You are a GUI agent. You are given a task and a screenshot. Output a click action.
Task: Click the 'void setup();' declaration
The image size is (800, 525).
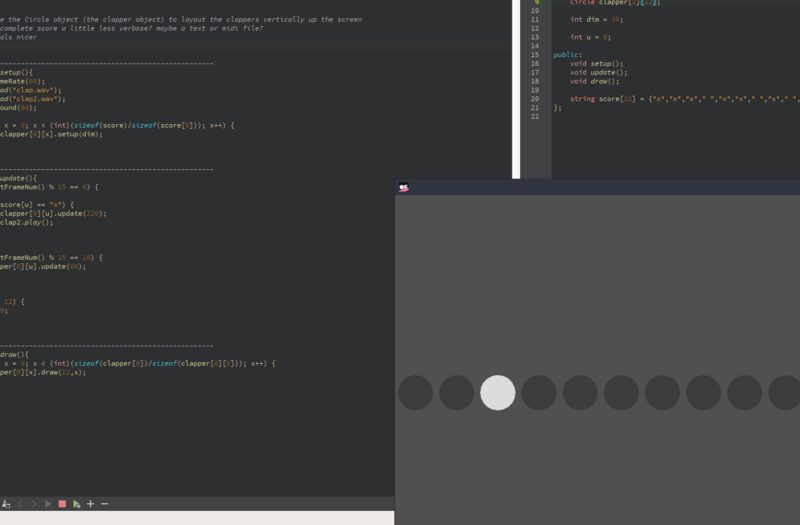(596, 64)
